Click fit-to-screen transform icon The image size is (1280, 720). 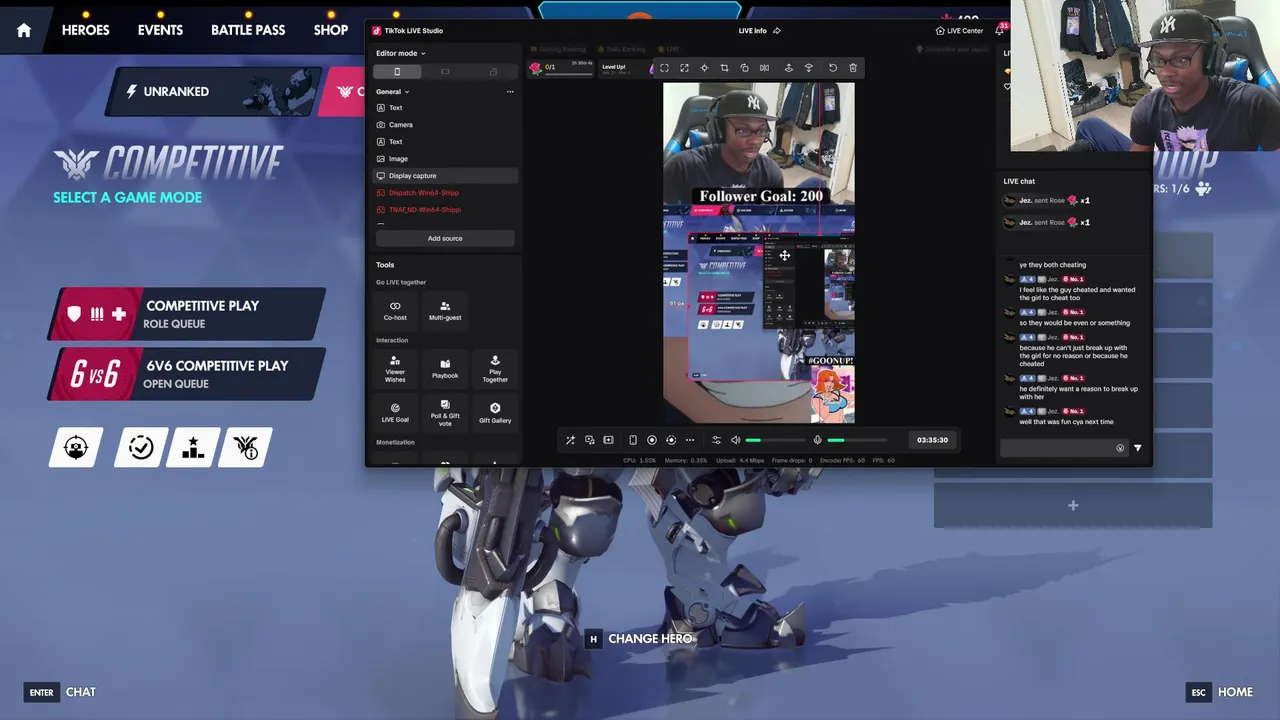pyautogui.click(x=664, y=68)
